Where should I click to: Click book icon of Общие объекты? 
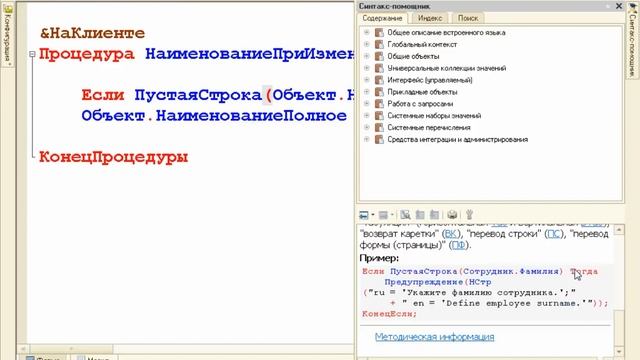[379, 56]
